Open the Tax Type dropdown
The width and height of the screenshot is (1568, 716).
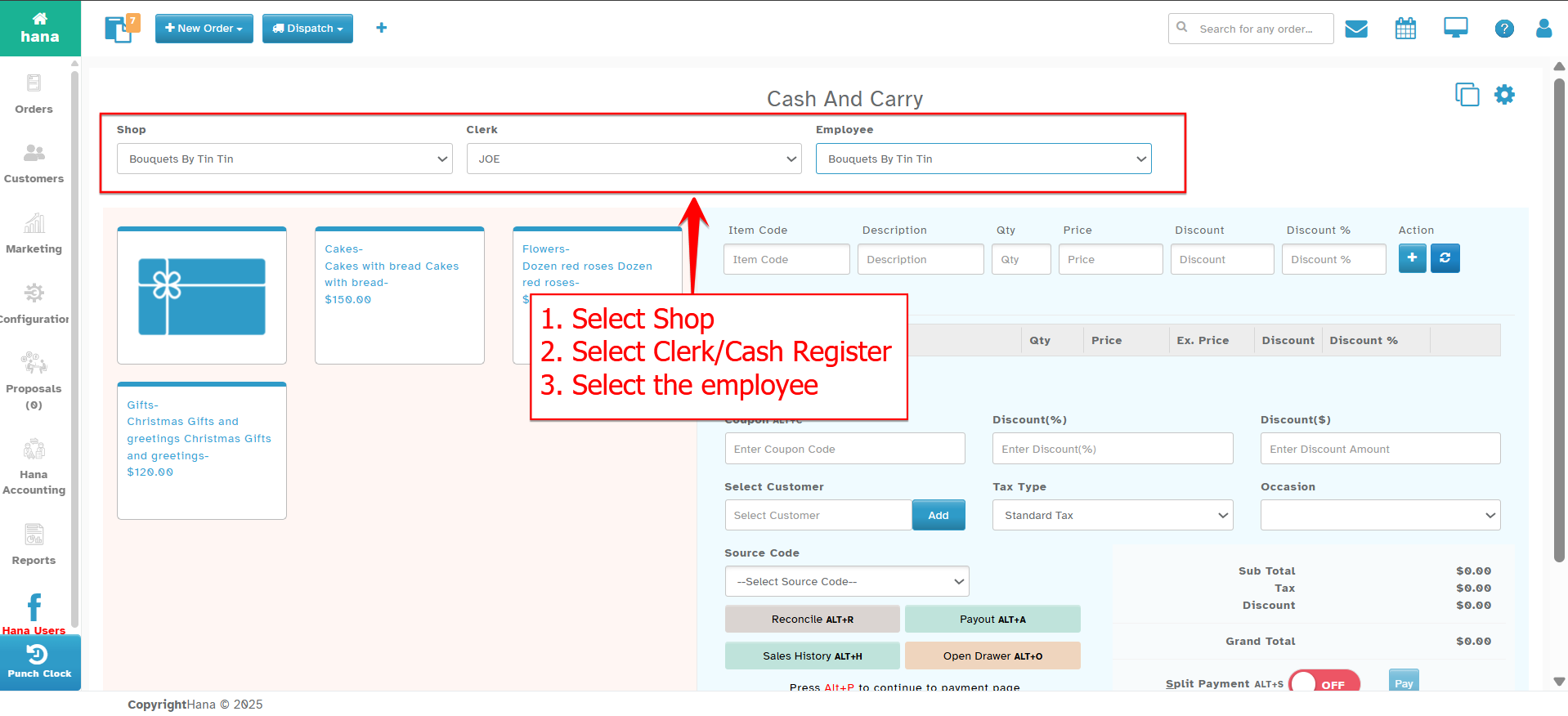point(1113,515)
